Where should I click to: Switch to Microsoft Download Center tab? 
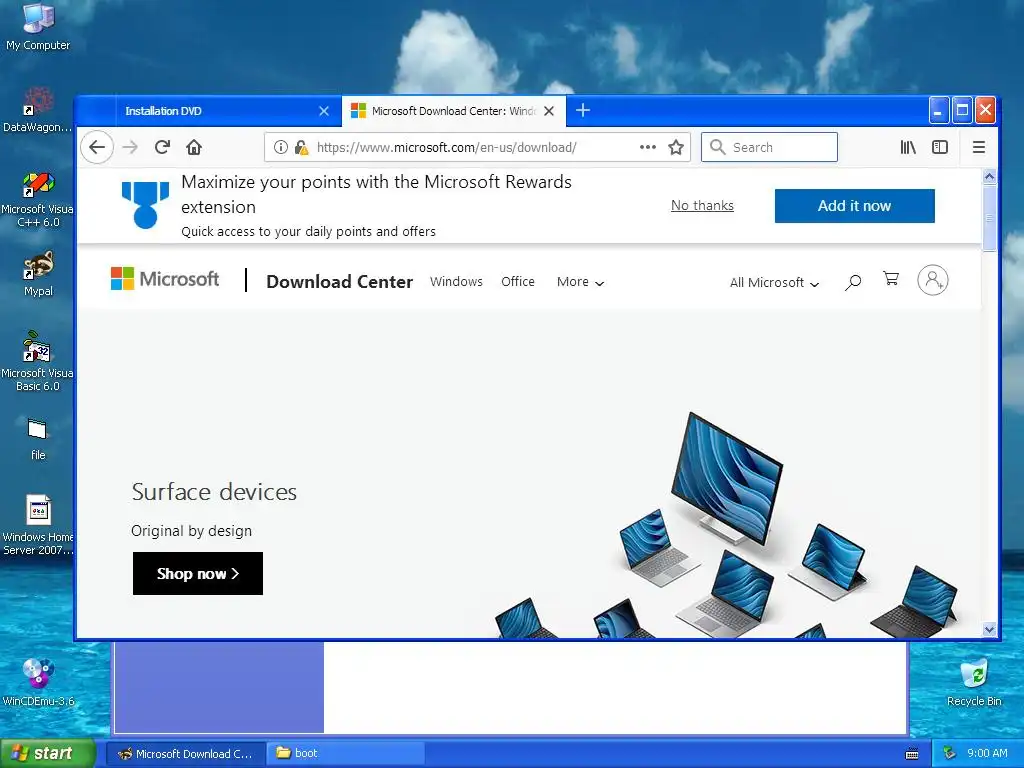click(x=453, y=111)
